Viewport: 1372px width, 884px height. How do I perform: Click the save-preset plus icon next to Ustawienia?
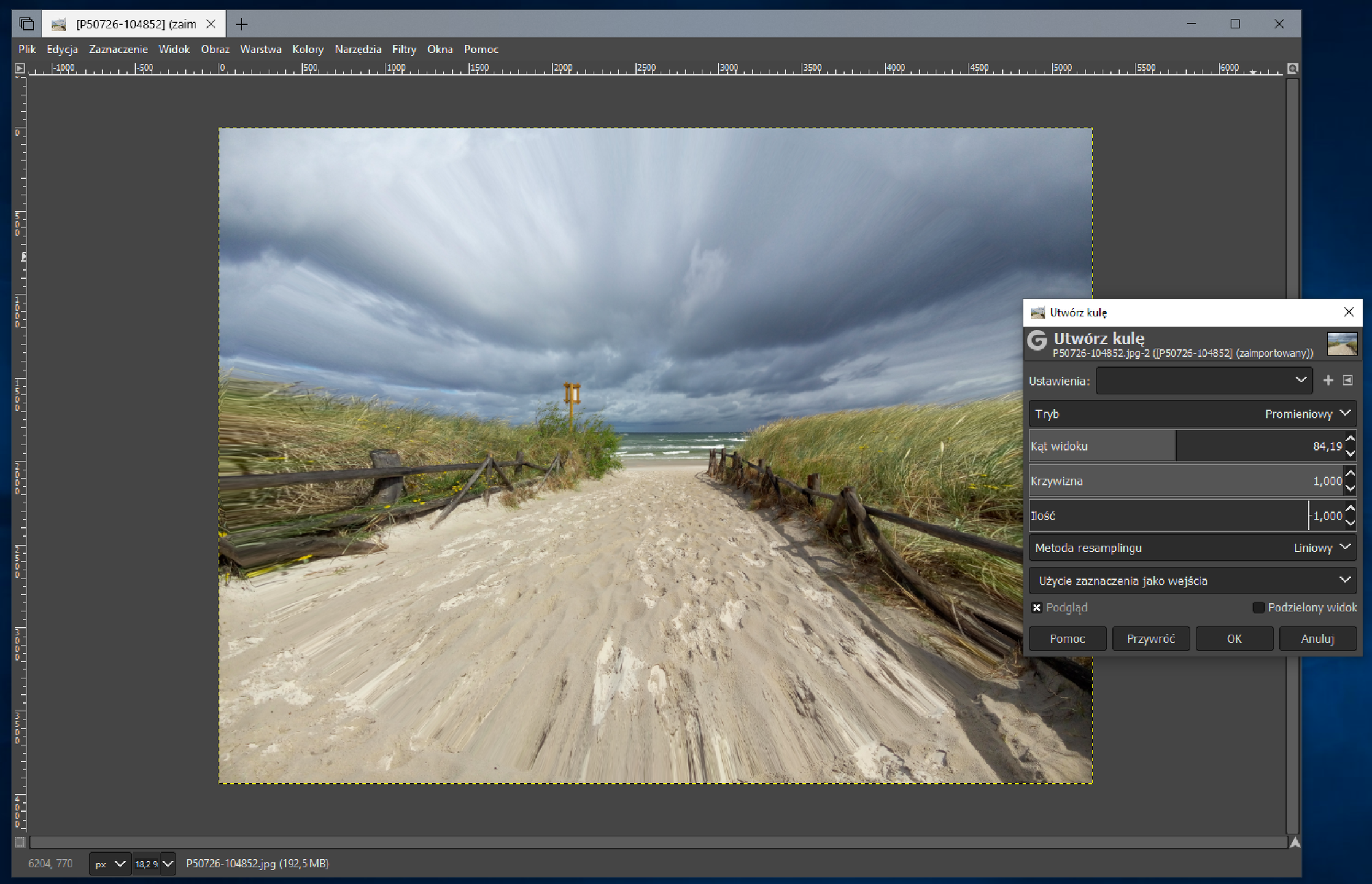click(1328, 381)
